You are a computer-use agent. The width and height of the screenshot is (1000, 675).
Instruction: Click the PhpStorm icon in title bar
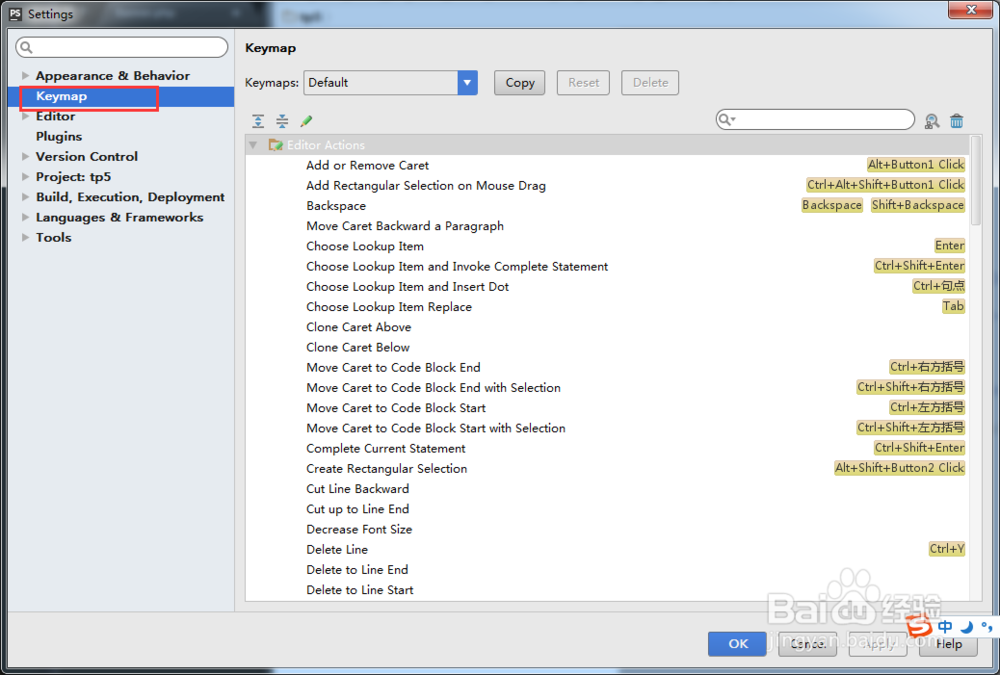tap(15, 13)
